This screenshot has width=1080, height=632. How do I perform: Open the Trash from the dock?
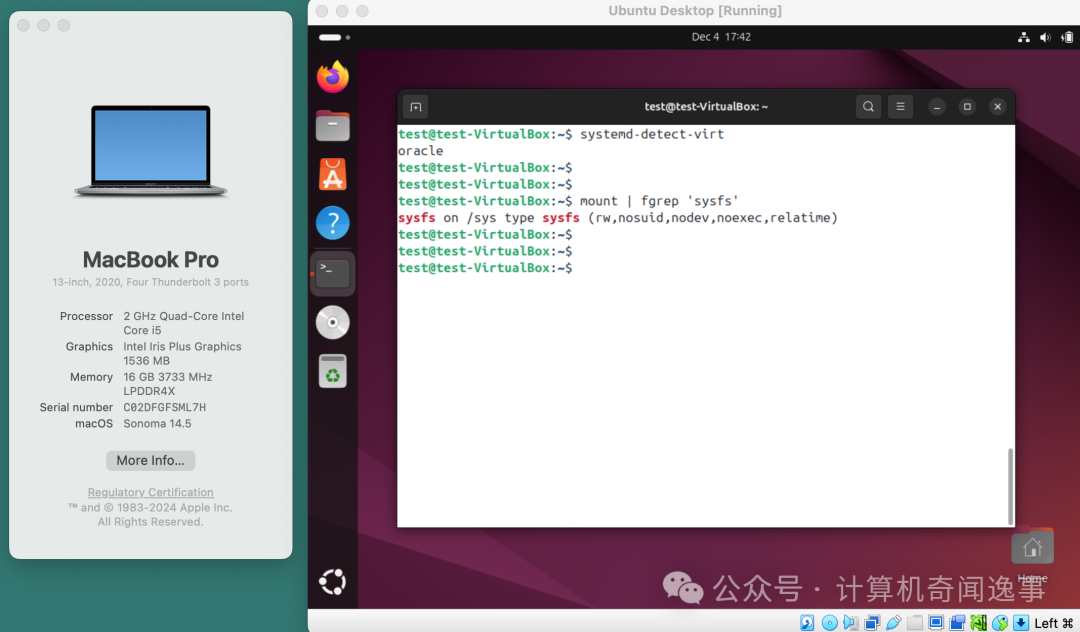pos(332,371)
